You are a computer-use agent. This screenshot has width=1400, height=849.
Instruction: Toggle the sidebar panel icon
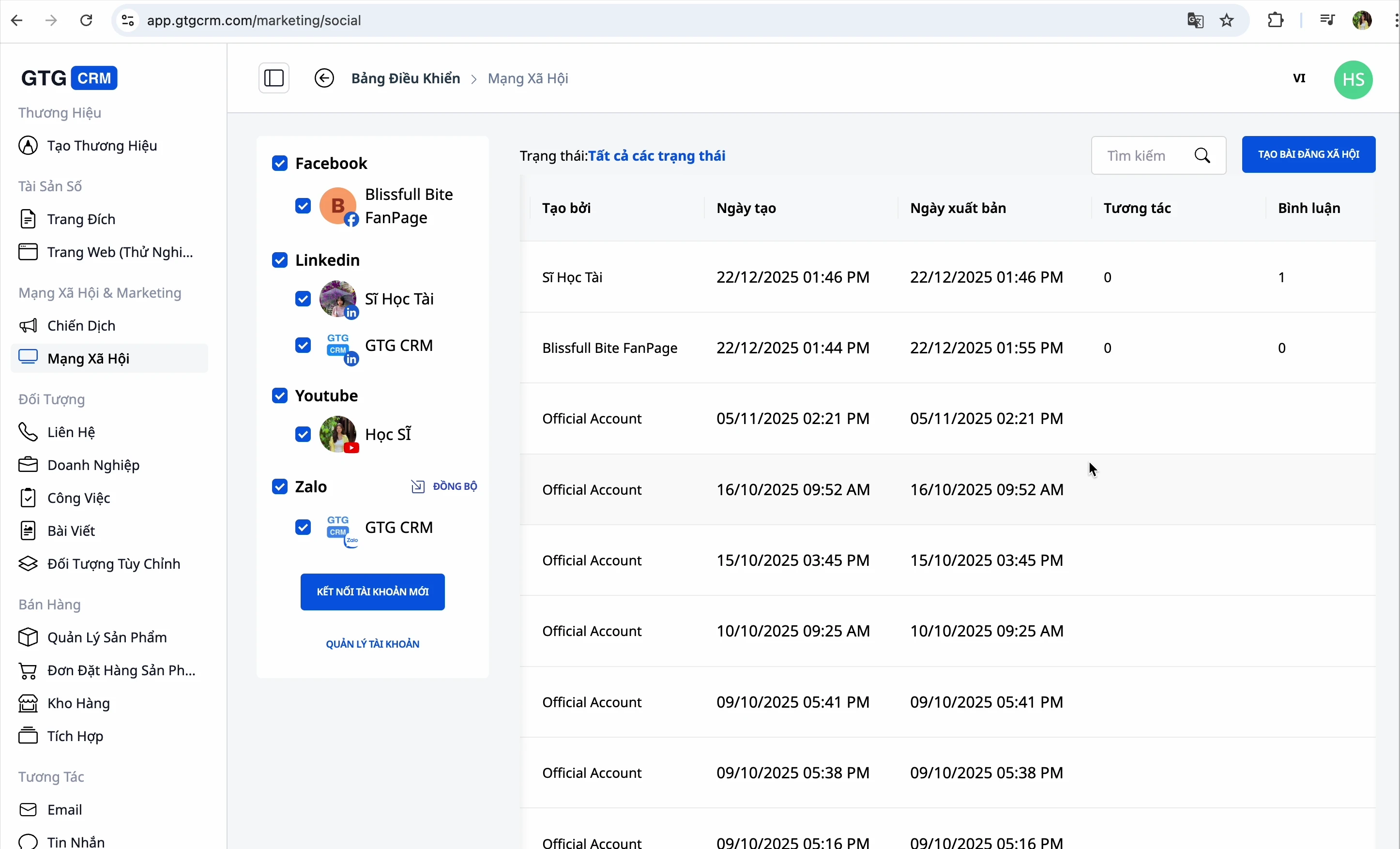(x=274, y=78)
